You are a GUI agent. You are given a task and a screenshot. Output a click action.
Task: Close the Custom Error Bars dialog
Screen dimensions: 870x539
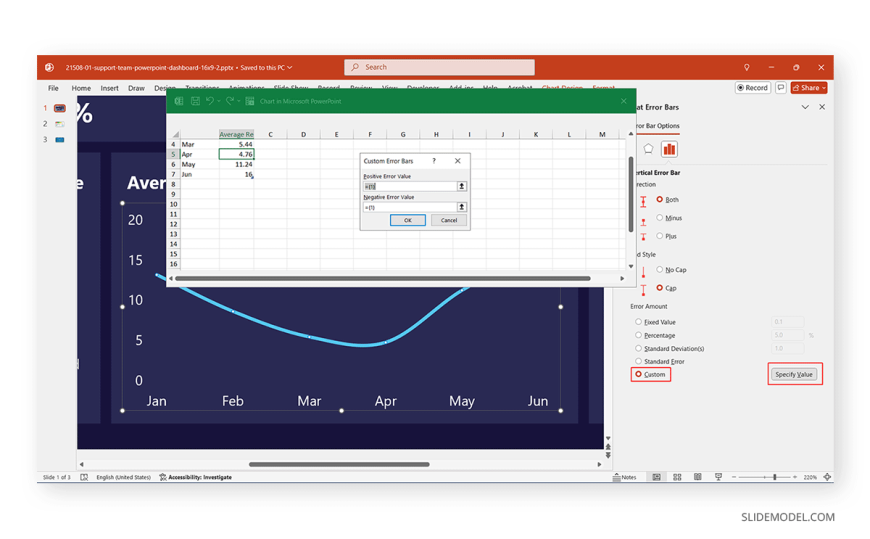458,161
